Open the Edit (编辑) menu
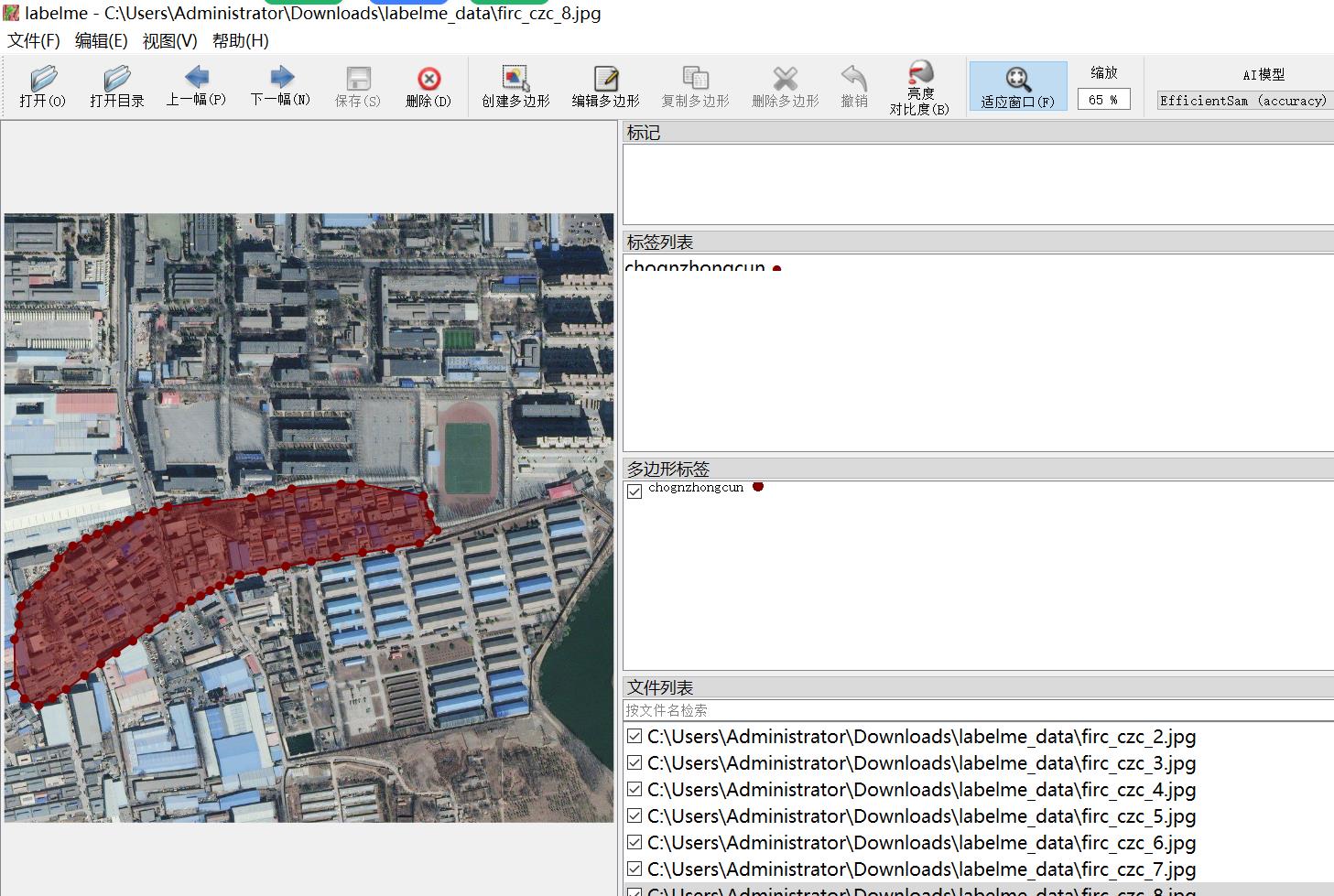 pos(101,41)
